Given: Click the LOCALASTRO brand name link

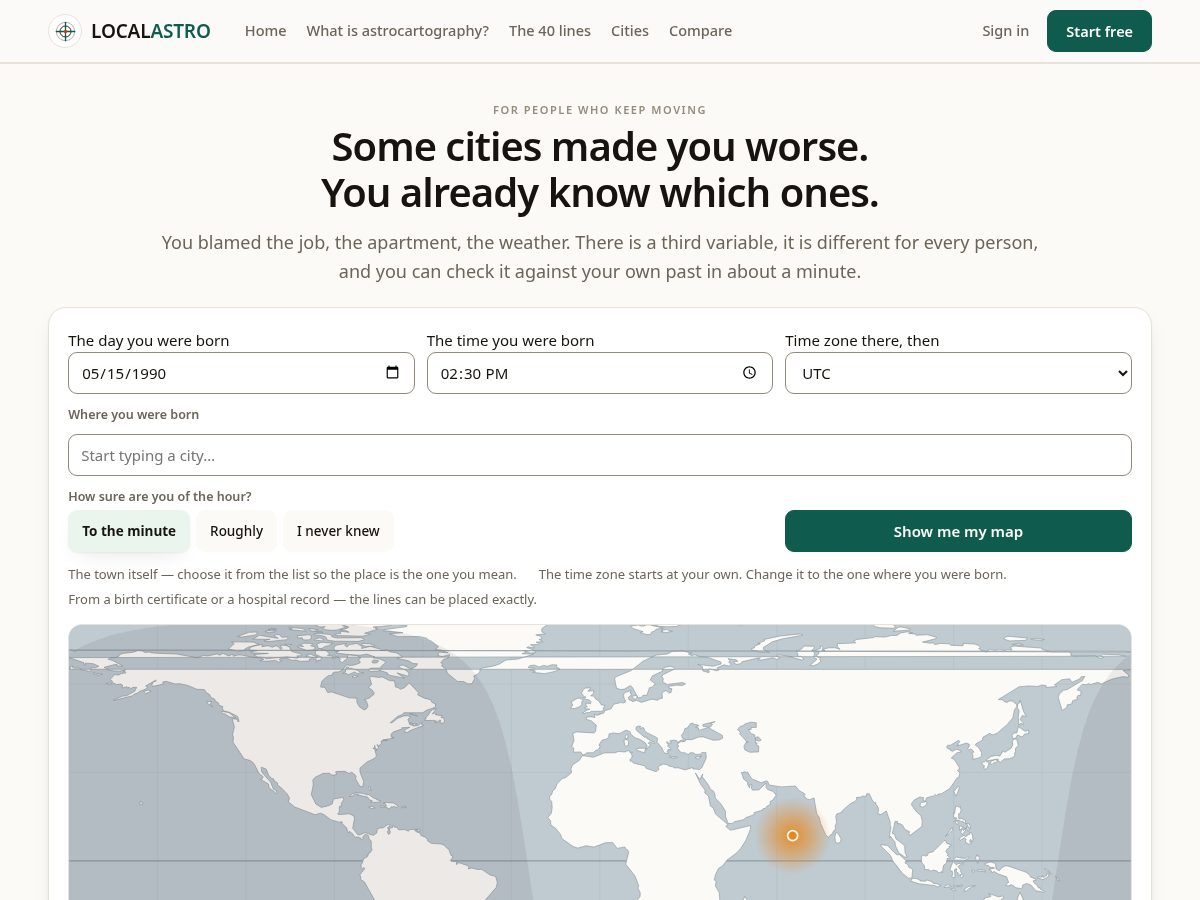Looking at the screenshot, I should point(151,31).
